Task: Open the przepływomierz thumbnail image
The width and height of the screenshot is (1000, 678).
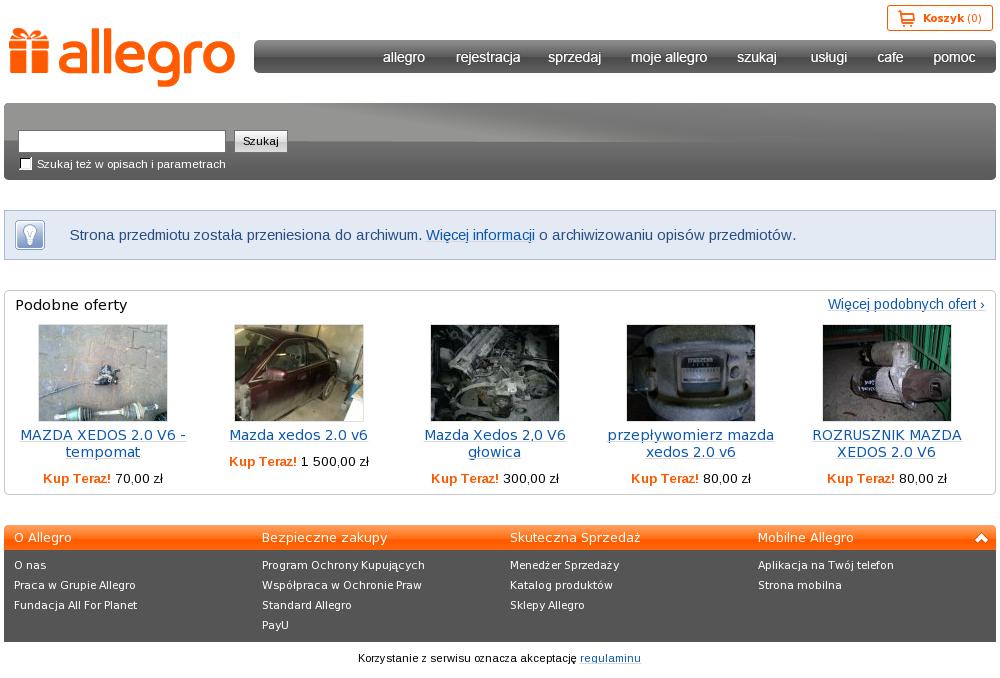Action: 691,372
